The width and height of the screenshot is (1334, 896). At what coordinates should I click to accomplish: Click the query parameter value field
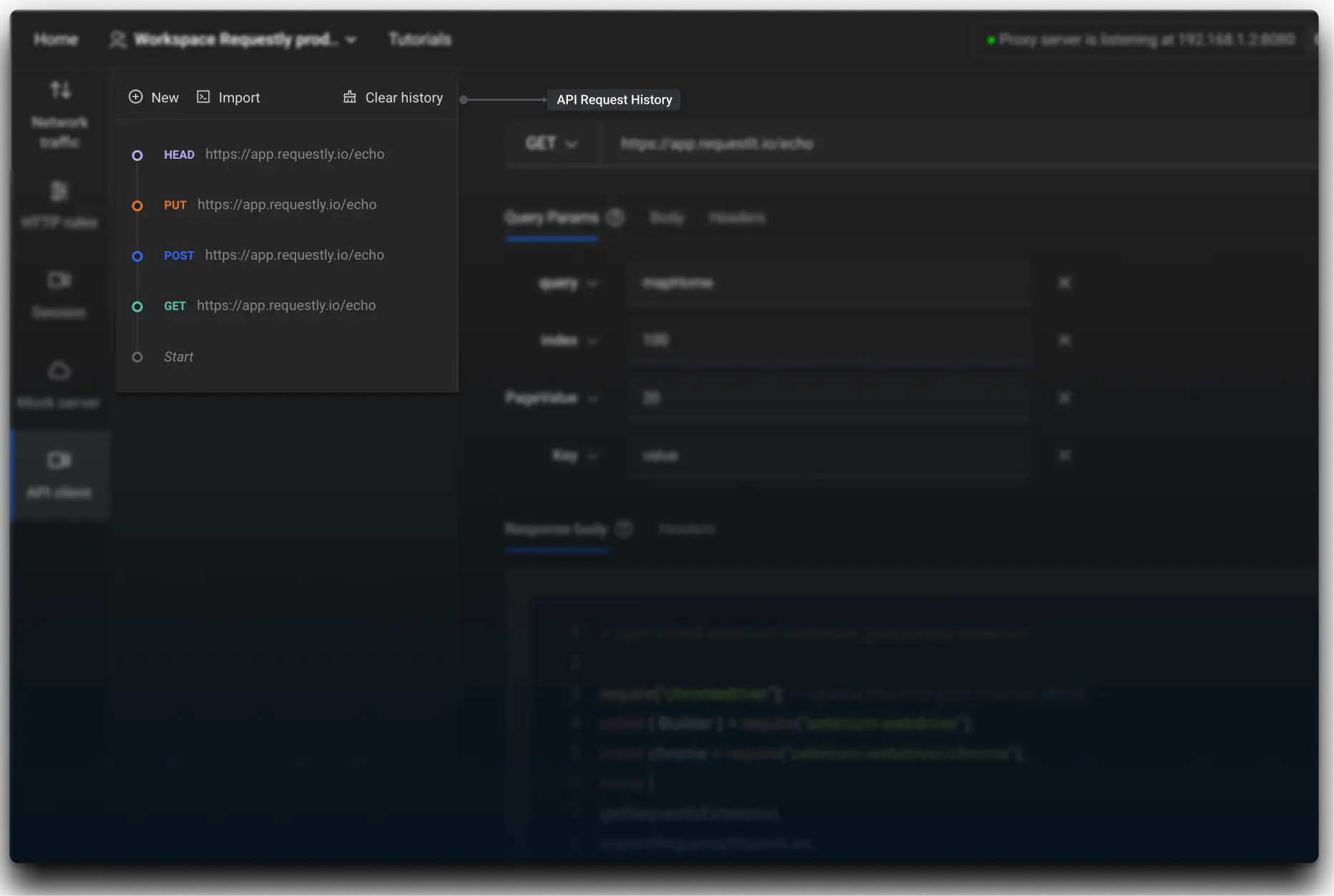point(828,284)
